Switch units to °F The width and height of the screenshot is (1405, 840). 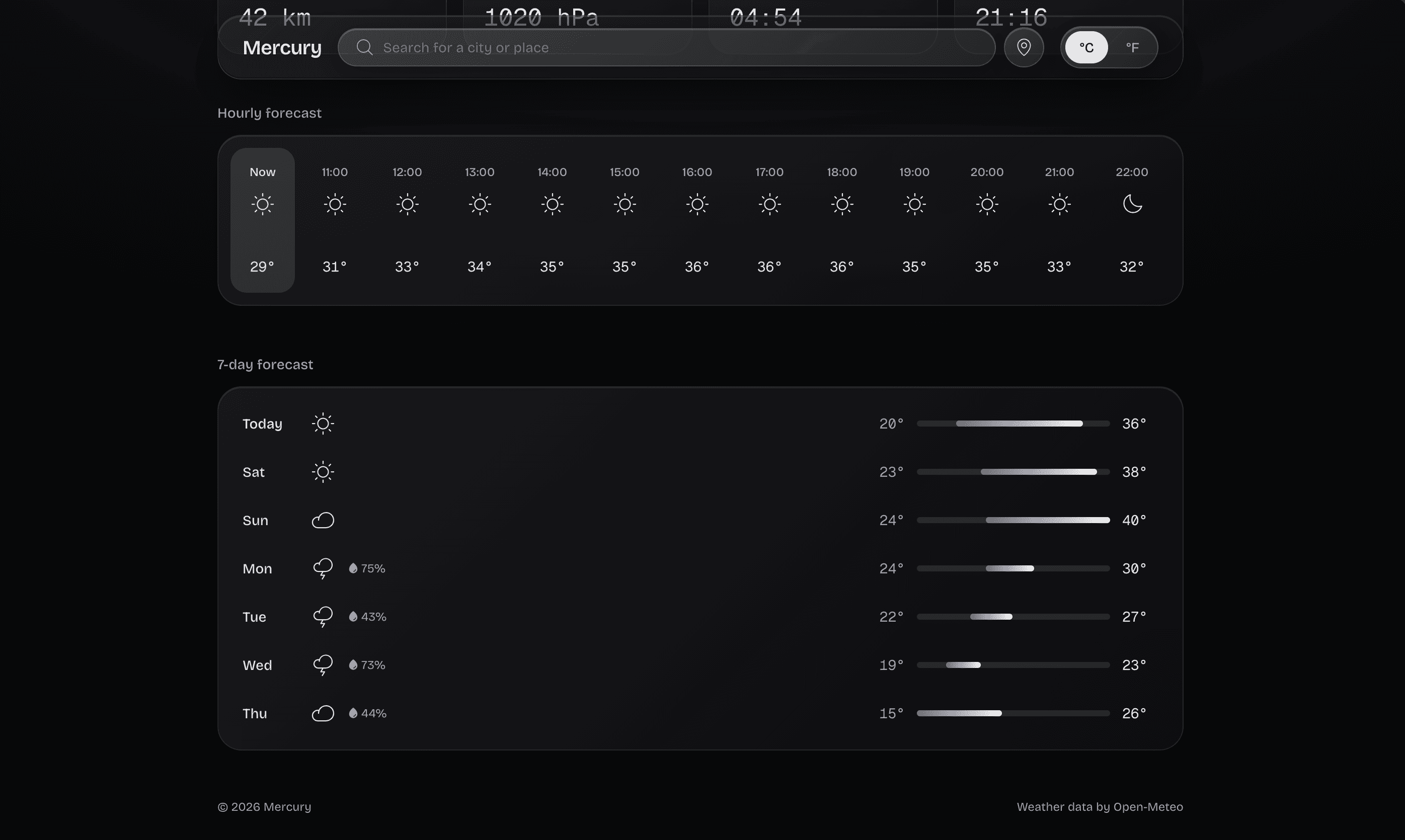click(1132, 48)
